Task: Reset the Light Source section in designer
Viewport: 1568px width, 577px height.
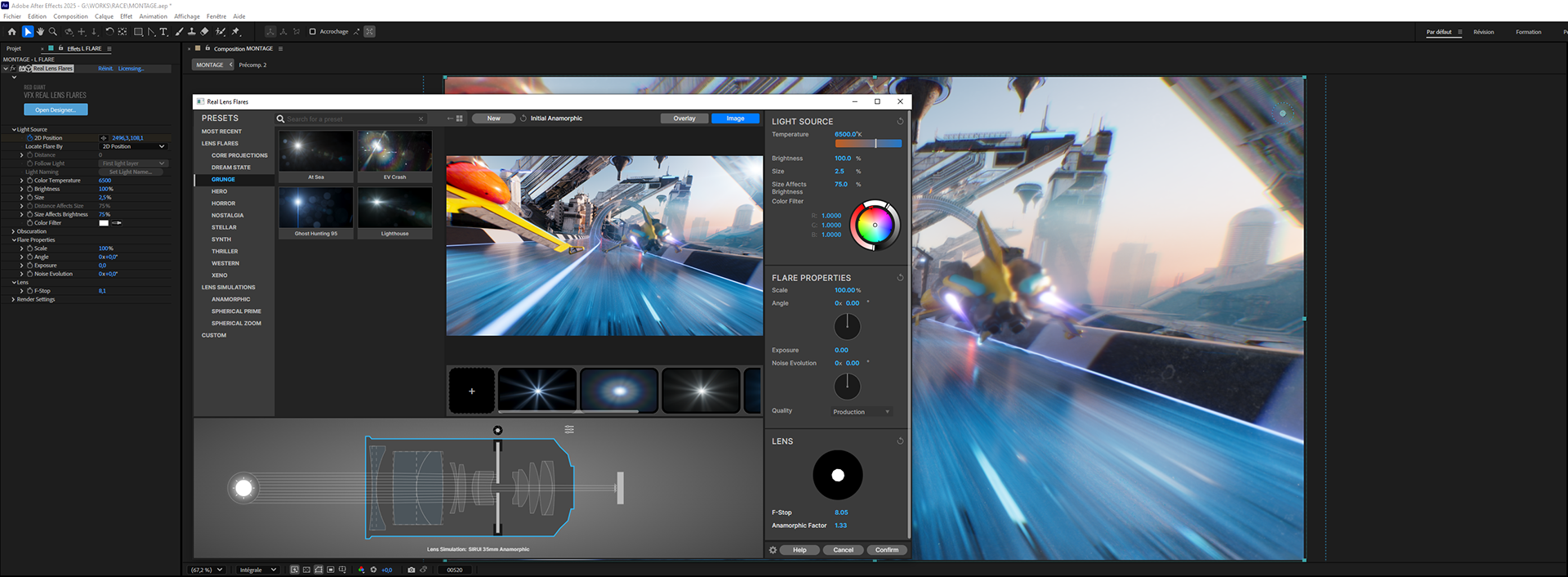Action: click(900, 121)
